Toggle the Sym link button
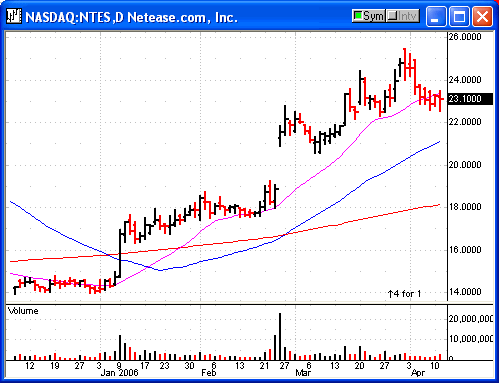Viewport: 499px width, 383px height. 368,16
